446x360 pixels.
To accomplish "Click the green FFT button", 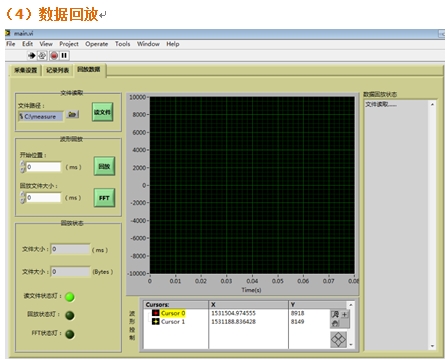I will click(104, 198).
